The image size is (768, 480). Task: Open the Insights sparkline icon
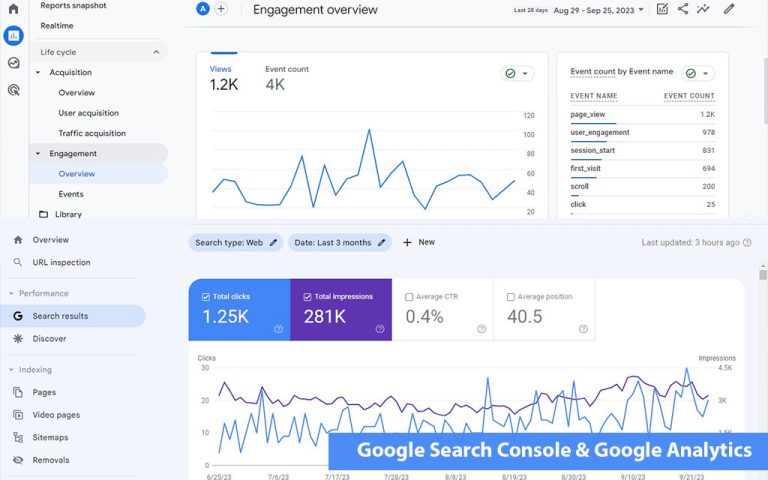point(704,9)
